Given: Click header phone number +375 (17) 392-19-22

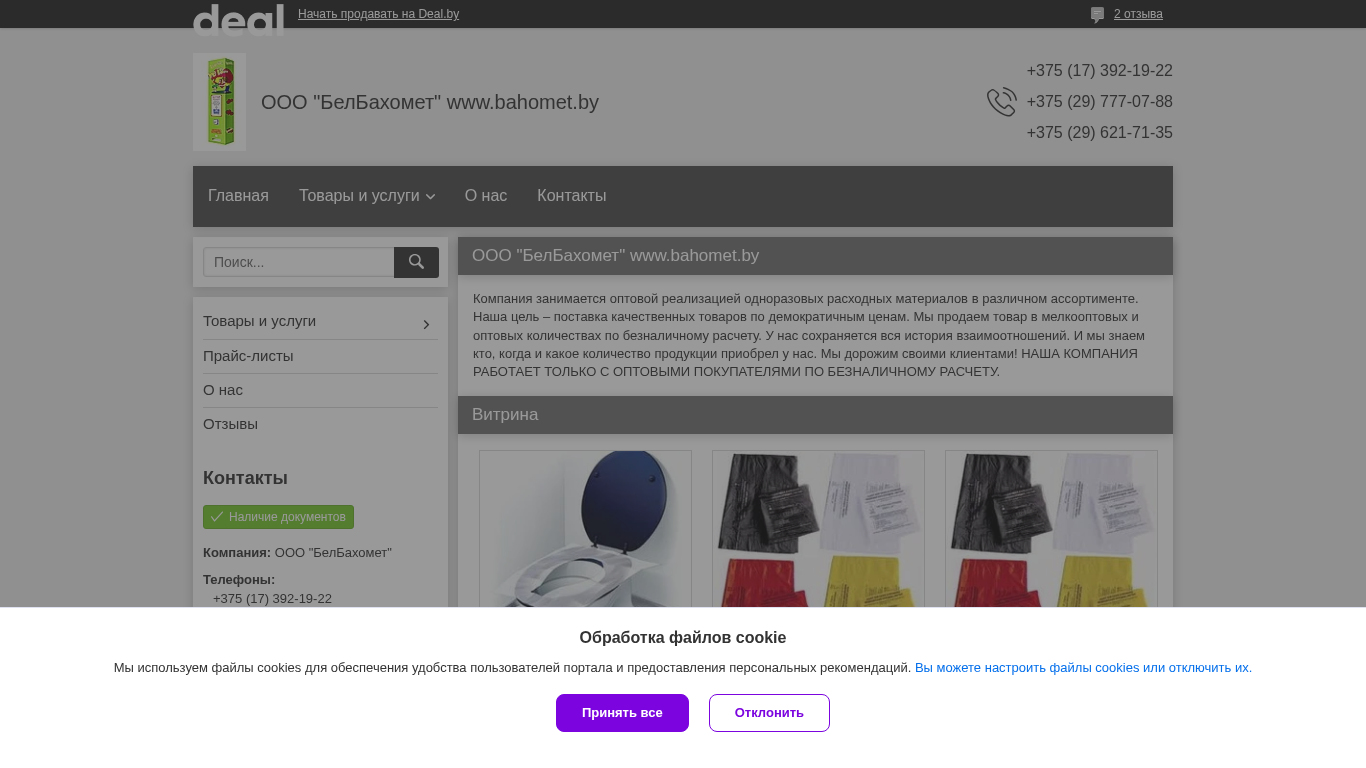Looking at the screenshot, I should coord(1099,71).
